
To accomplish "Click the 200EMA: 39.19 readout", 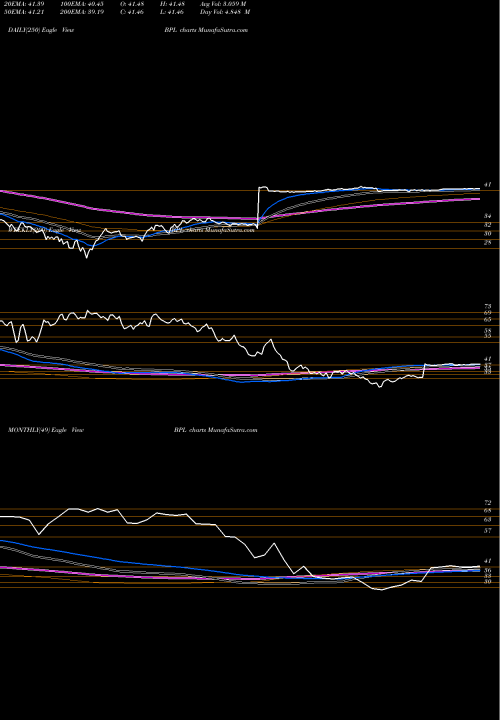I will [82, 12].
